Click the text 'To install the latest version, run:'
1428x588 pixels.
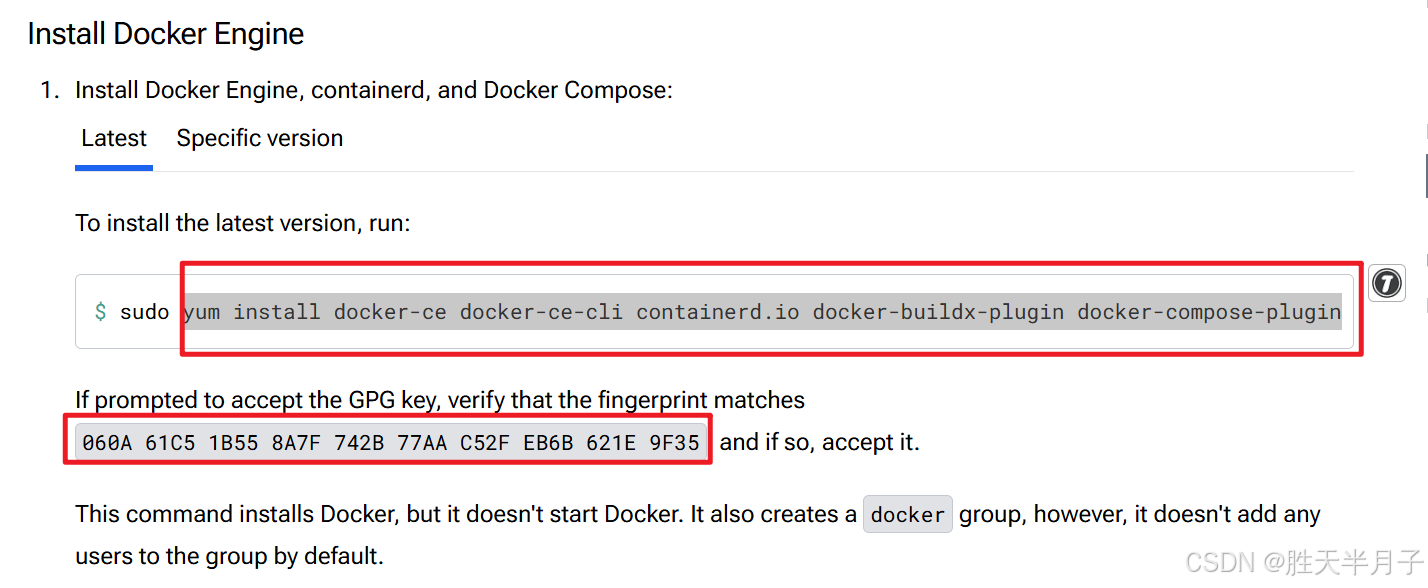[243, 223]
